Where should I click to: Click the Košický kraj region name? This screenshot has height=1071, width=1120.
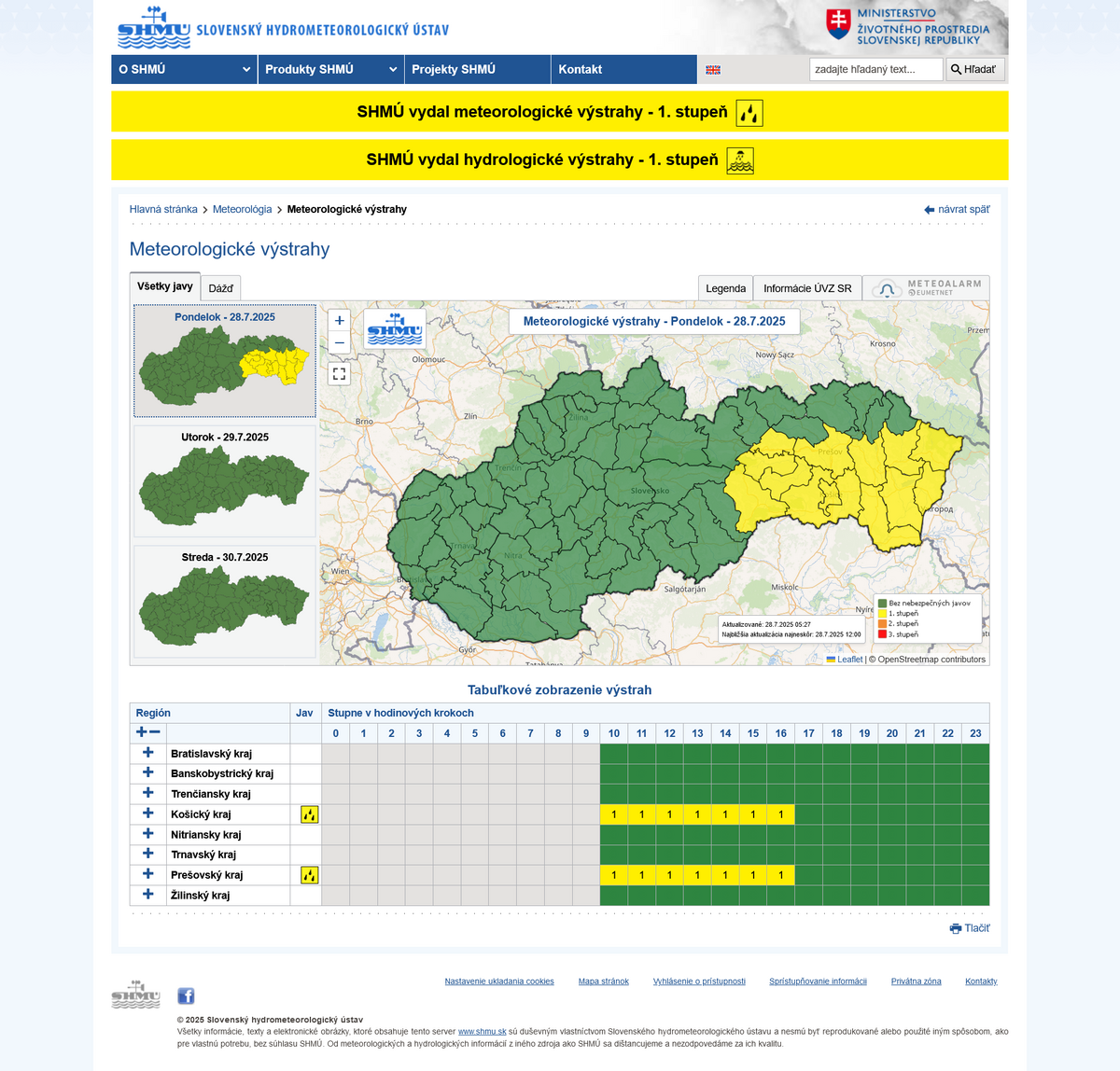(x=201, y=814)
